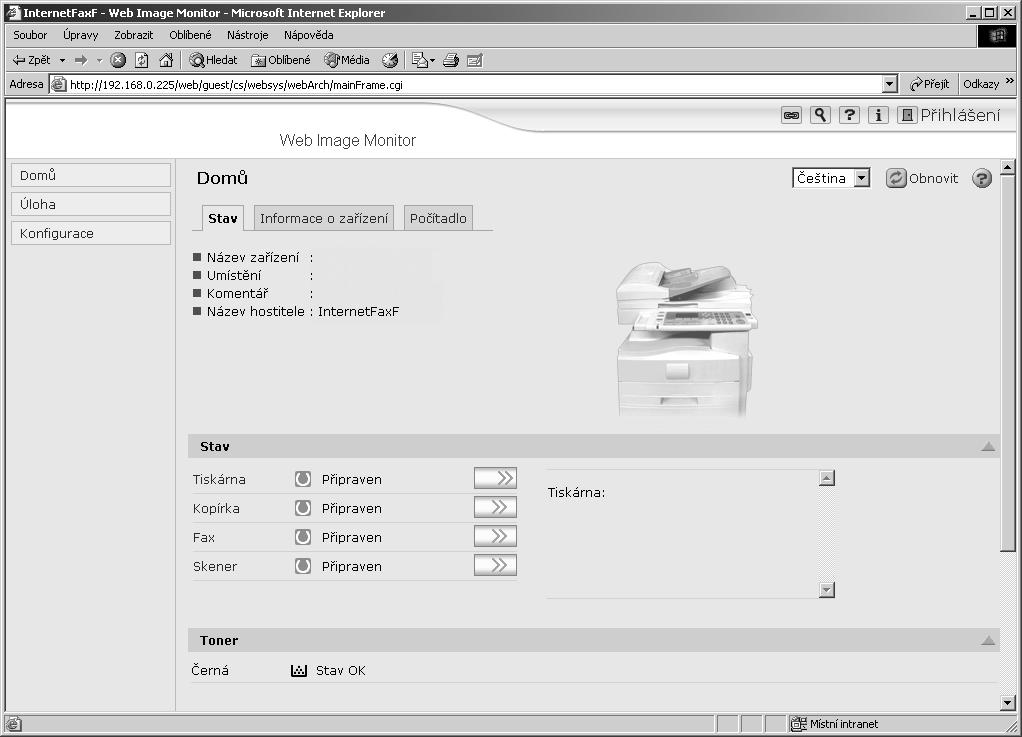This screenshot has height=737, width=1022.
Task: Collapse the Toner section triangle
Action: click(x=988, y=641)
